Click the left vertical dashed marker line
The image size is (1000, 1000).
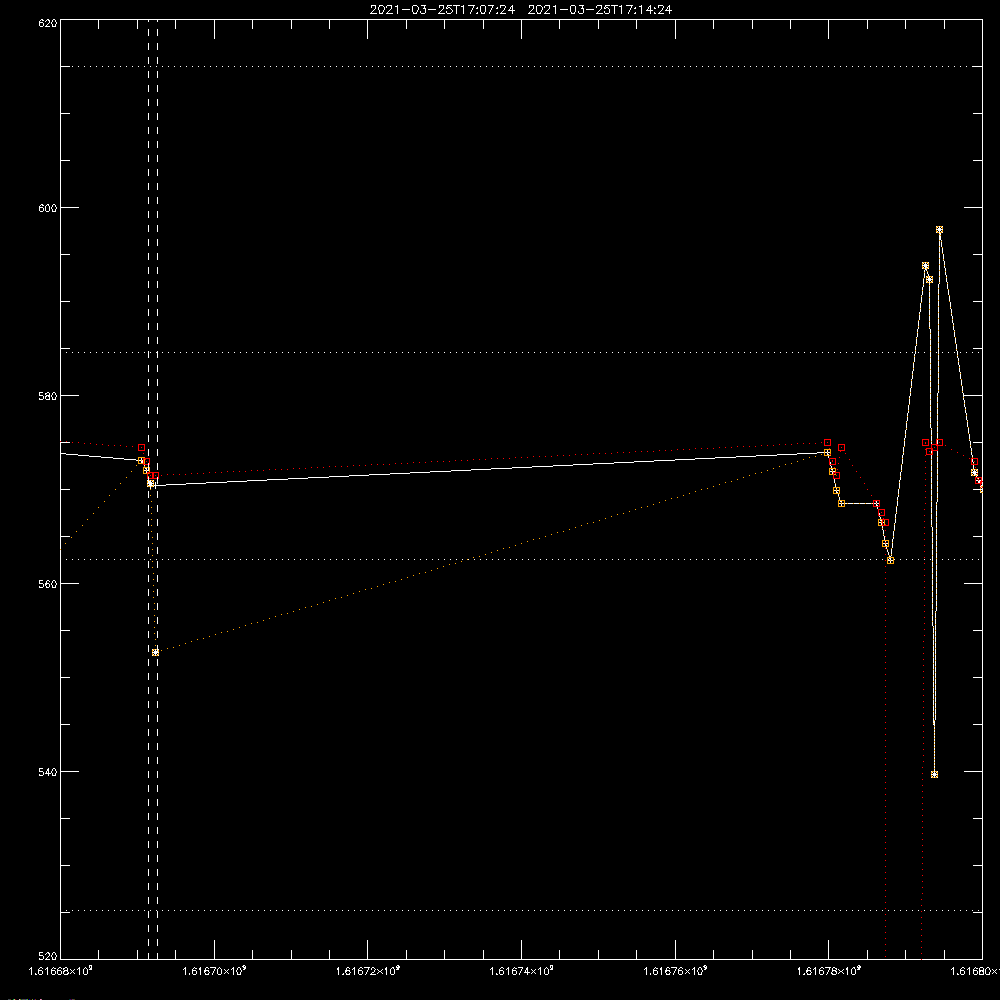[x=149, y=489]
